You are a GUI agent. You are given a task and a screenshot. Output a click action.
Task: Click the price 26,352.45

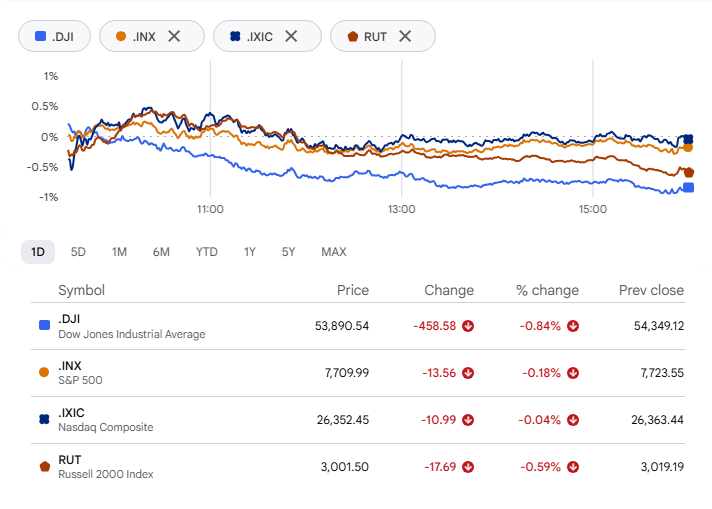[343, 420]
